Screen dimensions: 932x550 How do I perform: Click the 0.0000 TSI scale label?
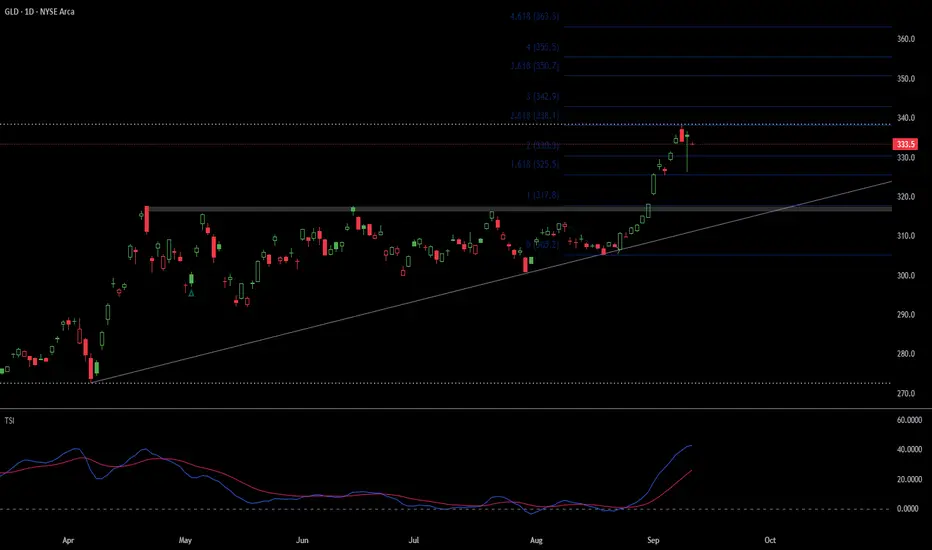pos(908,509)
